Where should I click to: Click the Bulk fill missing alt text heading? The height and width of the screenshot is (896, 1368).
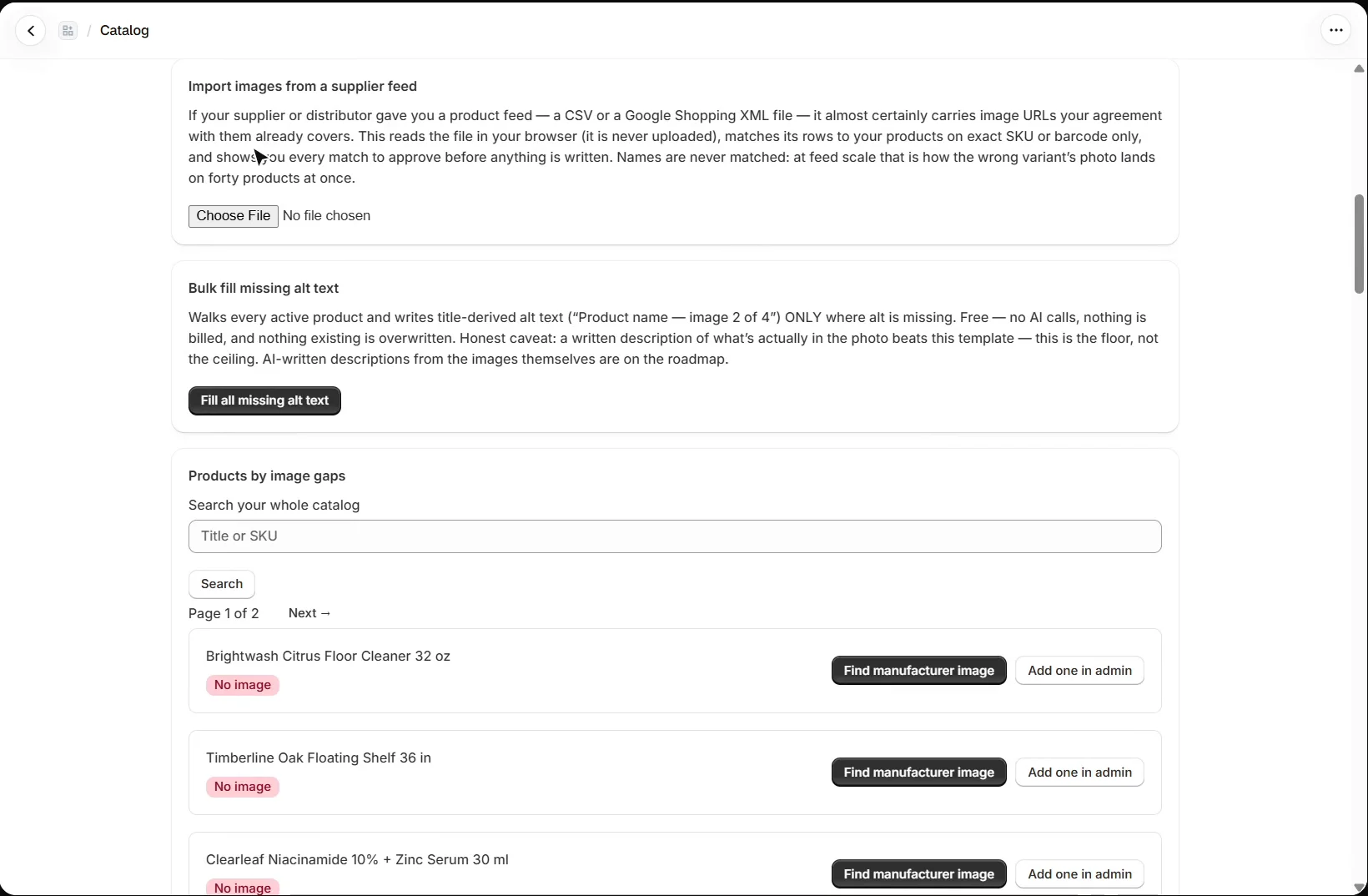[x=264, y=289]
